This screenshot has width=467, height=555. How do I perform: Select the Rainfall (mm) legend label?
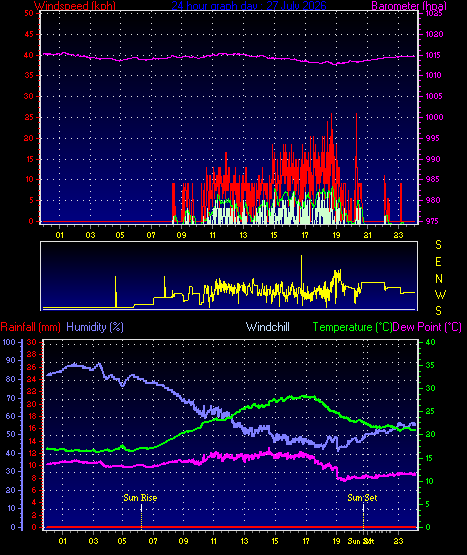point(30,327)
